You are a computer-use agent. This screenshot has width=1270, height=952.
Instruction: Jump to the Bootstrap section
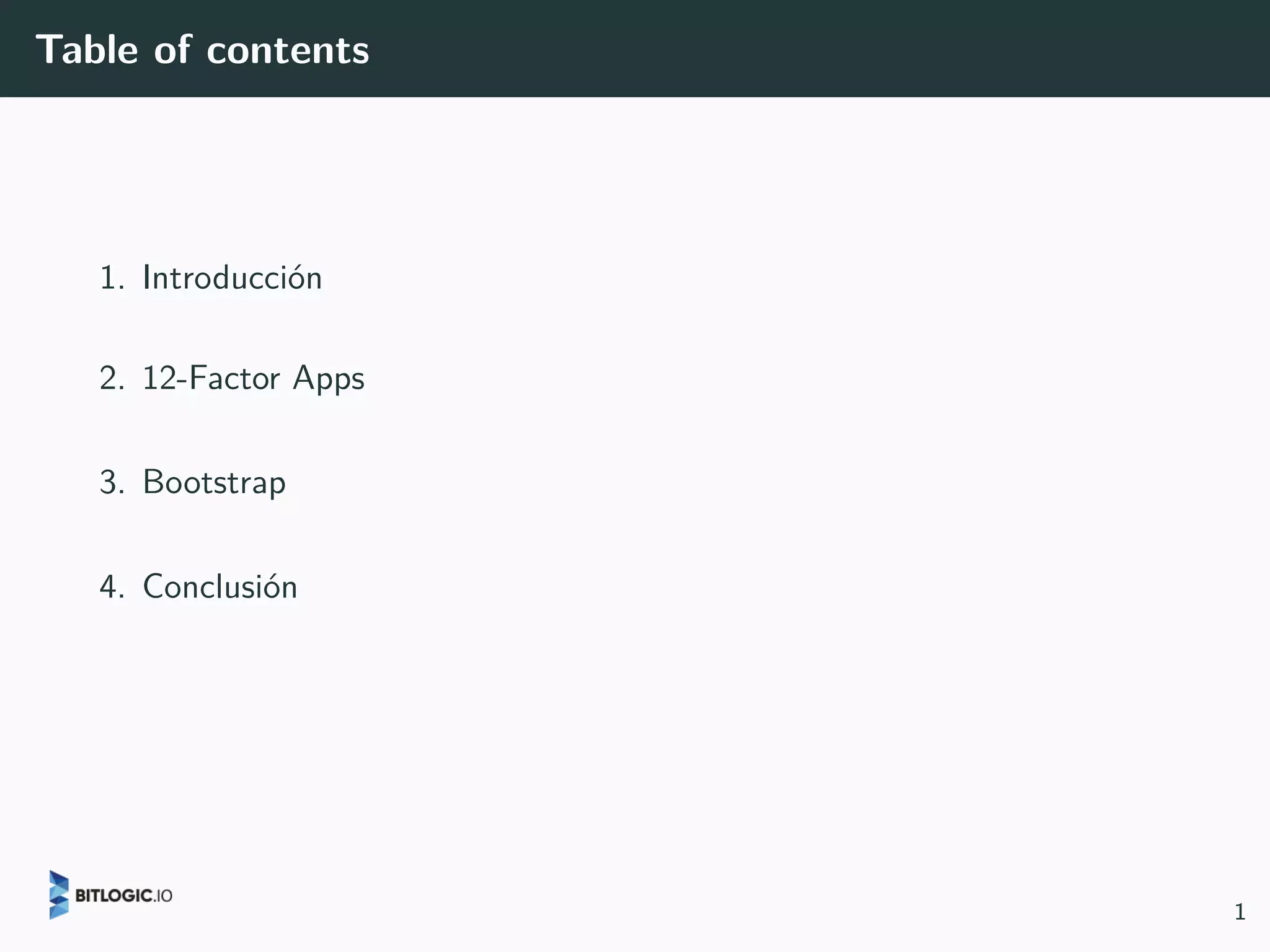214,482
